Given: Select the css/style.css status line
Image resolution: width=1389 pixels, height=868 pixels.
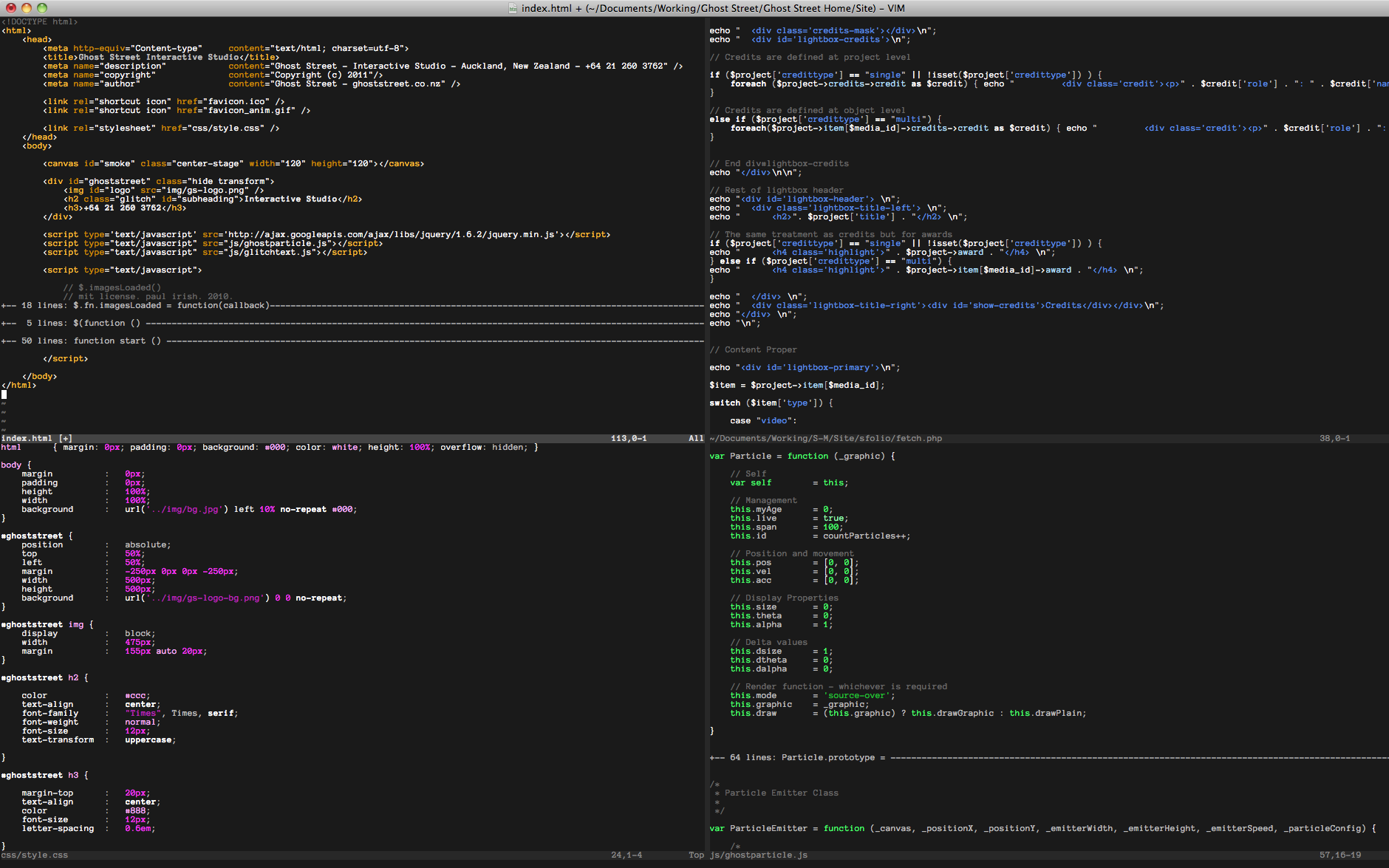Looking at the screenshot, I should click(352, 855).
